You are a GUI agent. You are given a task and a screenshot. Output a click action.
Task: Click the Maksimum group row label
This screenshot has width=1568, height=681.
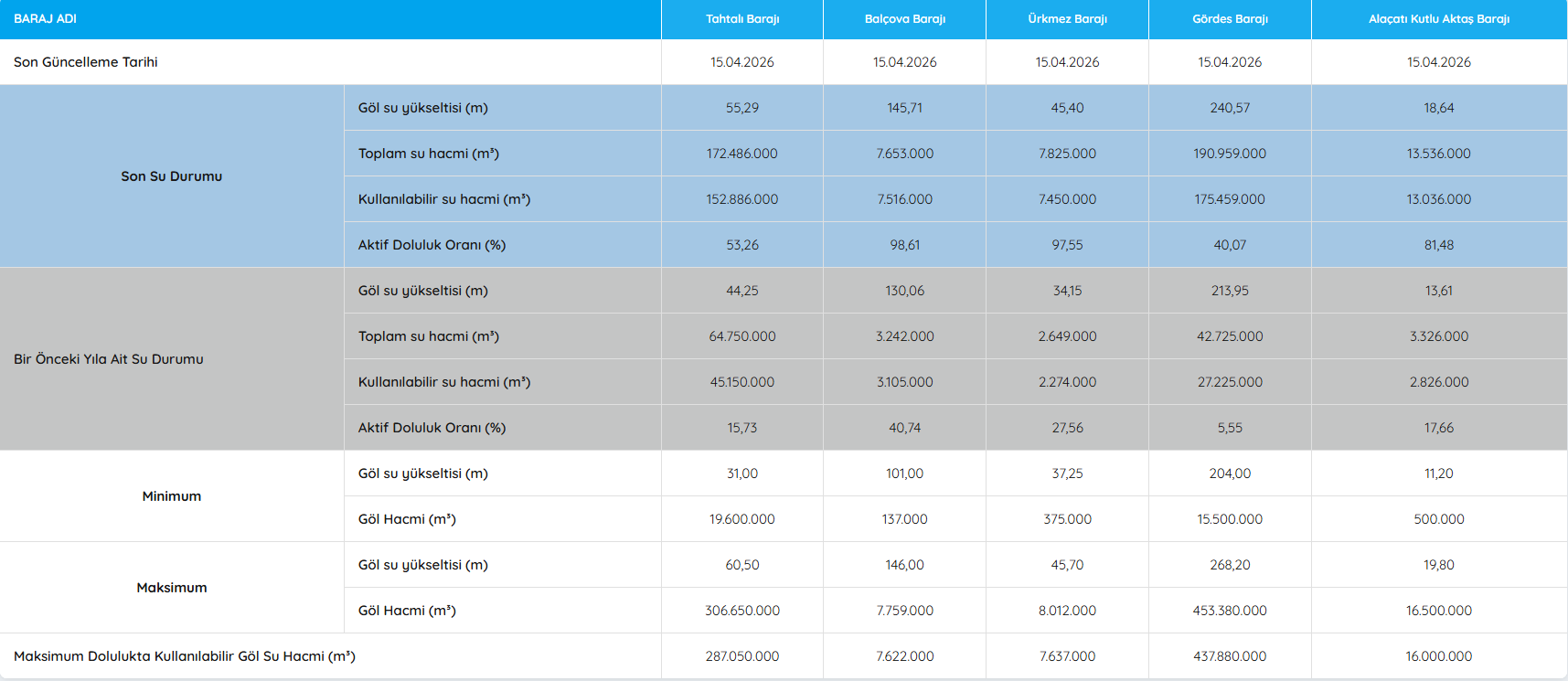(171, 588)
